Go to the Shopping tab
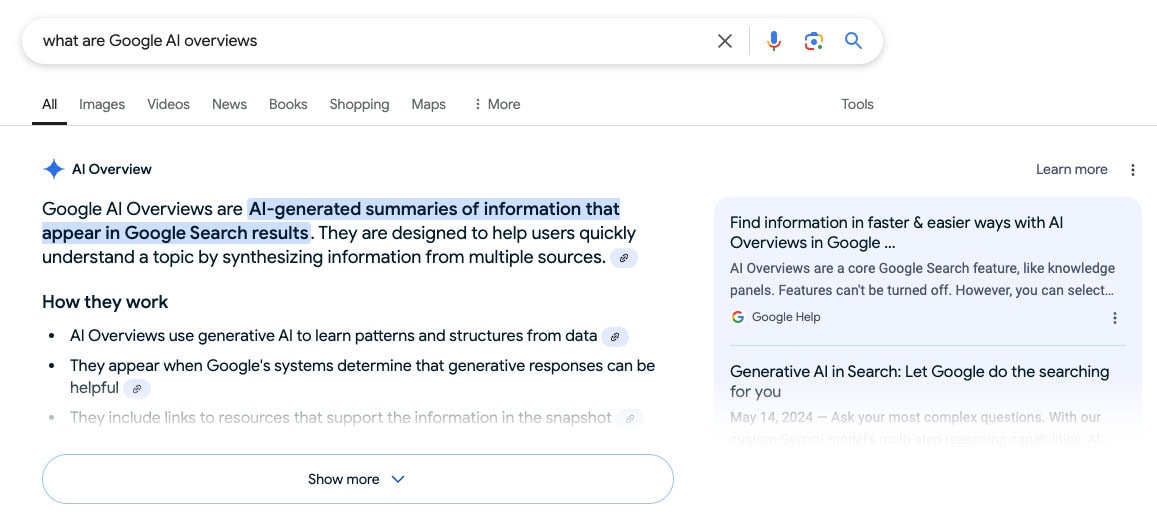The height and width of the screenshot is (521, 1157). 359,104
